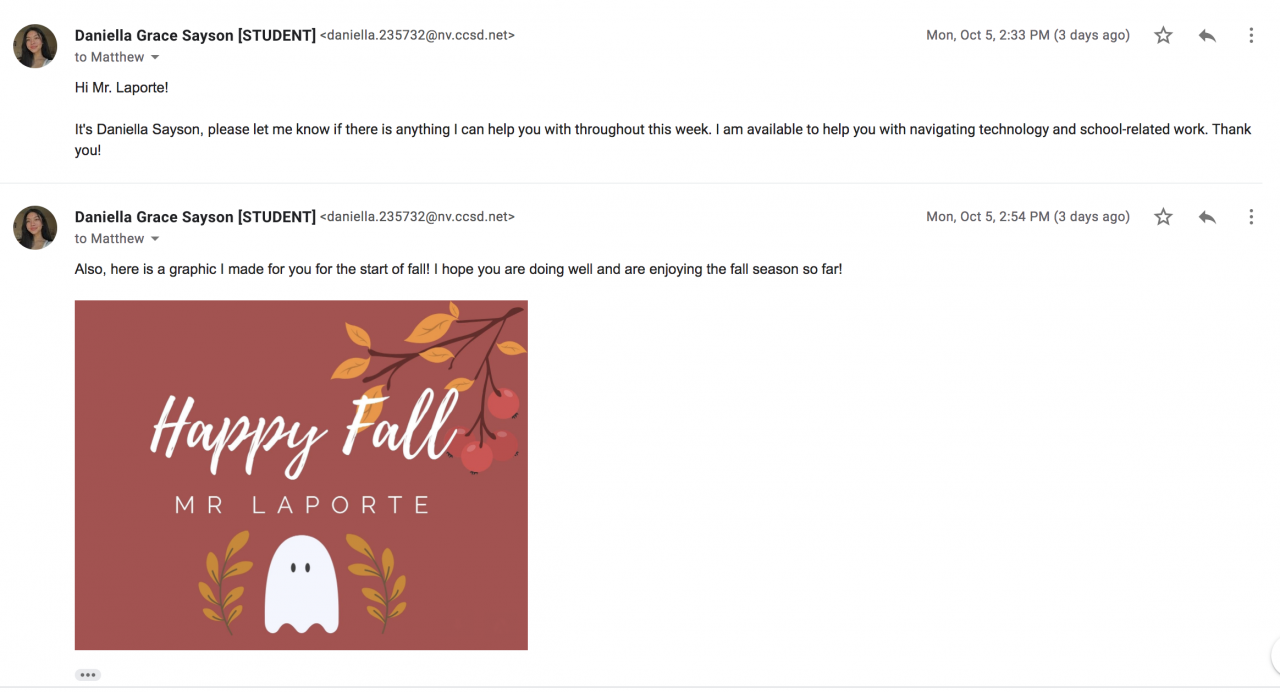1280x692 pixels.
Task: Click the "Hi Mr. Laporte!" message body
Action: [122, 88]
